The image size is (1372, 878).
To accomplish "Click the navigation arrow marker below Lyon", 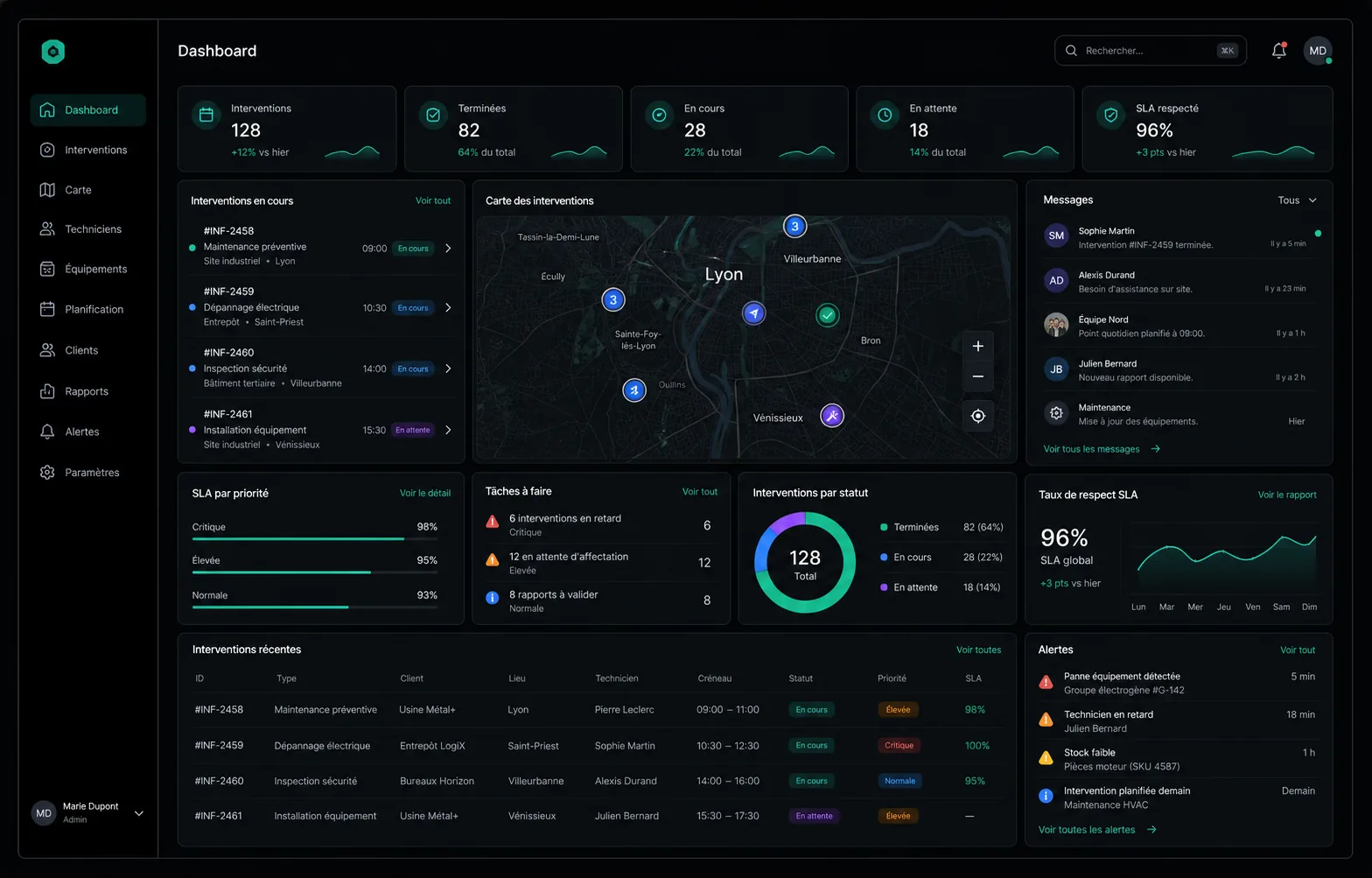I will click(x=754, y=313).
